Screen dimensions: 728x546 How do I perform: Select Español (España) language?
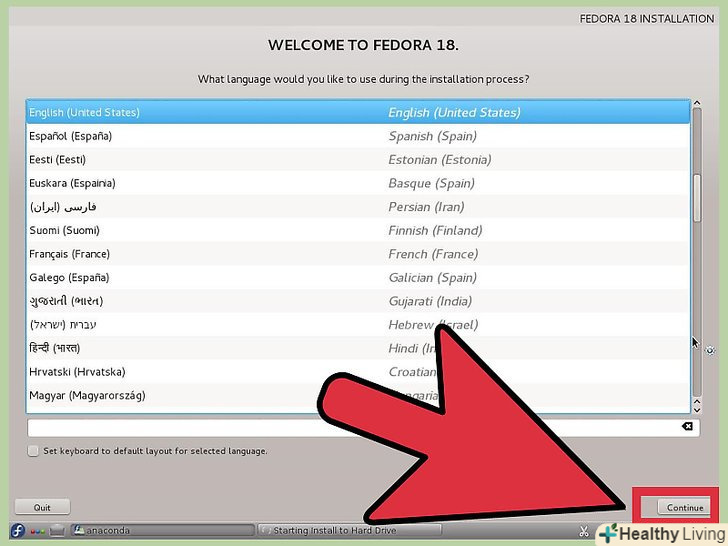pyautogui.click(x=358, y=136)
